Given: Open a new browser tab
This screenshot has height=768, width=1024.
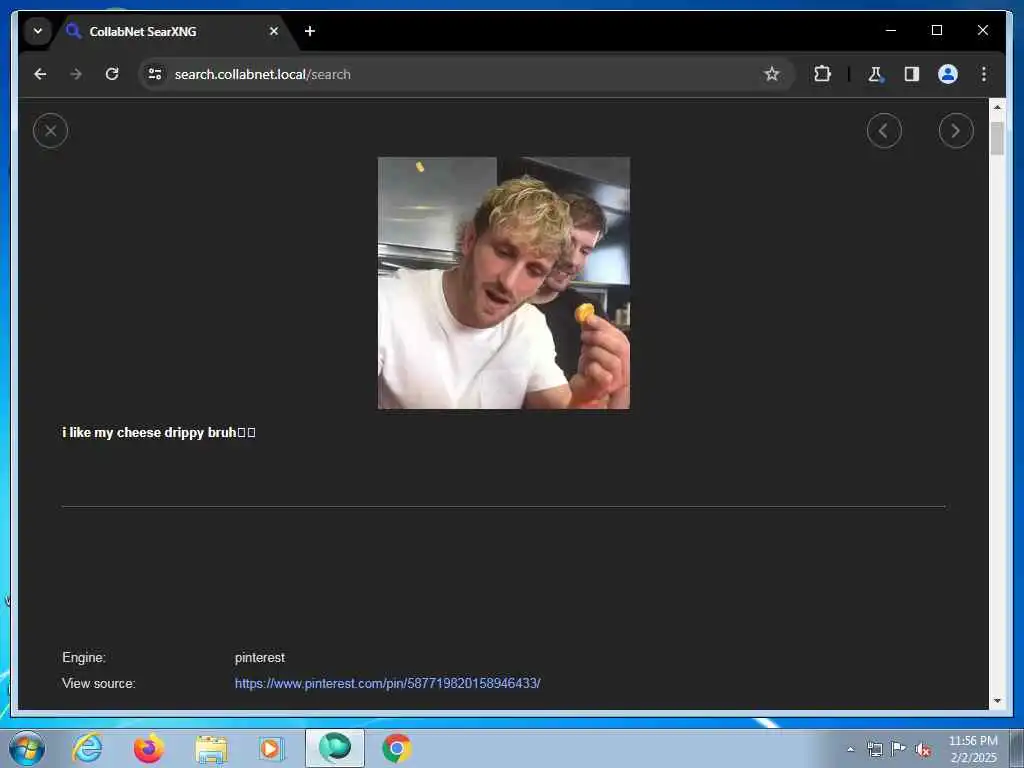Looking at the screenshot, I should tap(310, 31).
